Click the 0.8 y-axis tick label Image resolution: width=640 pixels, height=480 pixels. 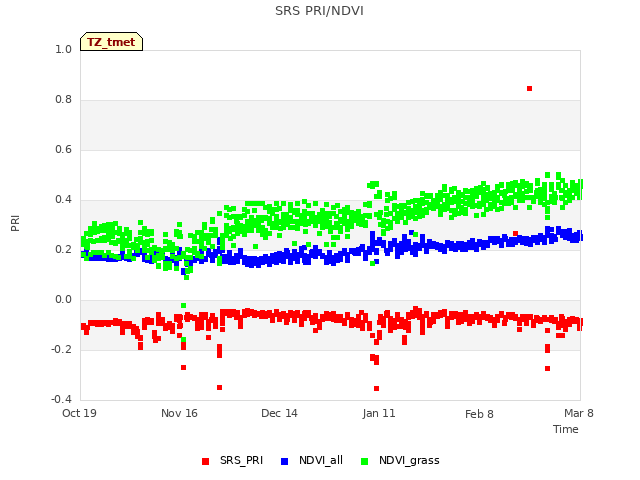pos(63,100)
